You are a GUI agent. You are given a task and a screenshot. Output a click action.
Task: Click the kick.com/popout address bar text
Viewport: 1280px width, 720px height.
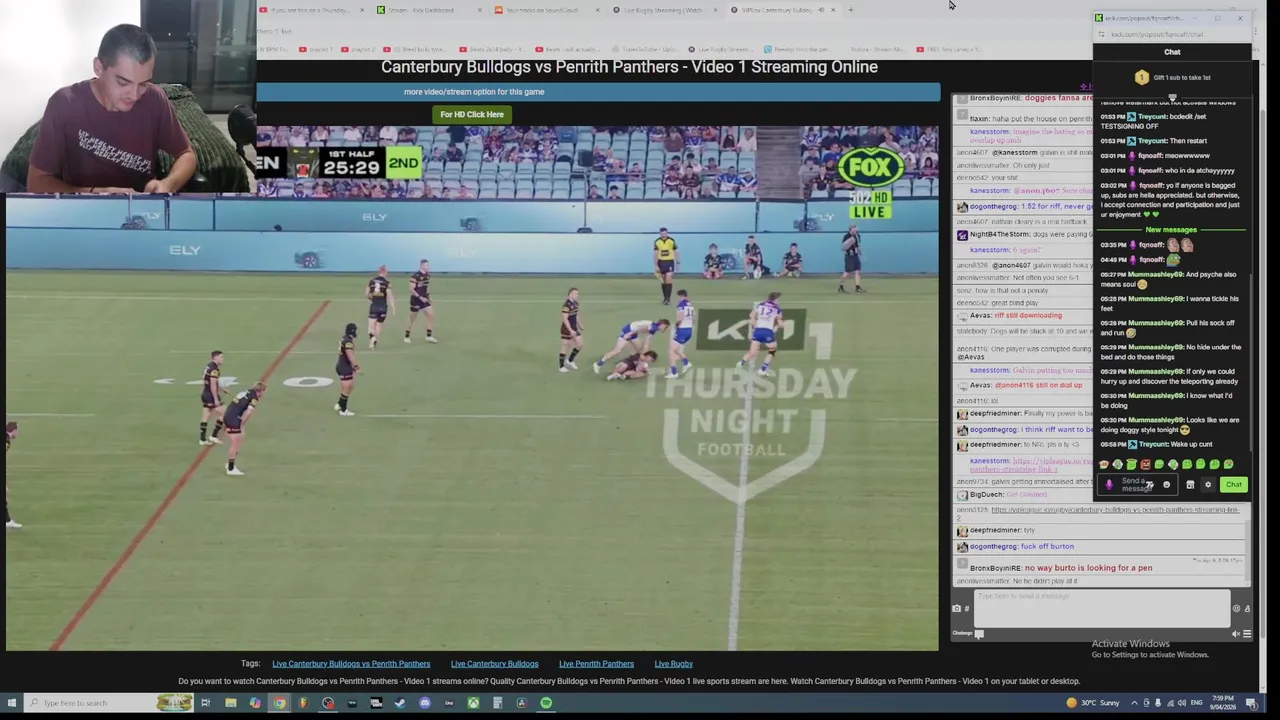click(x=1157, y=34)
